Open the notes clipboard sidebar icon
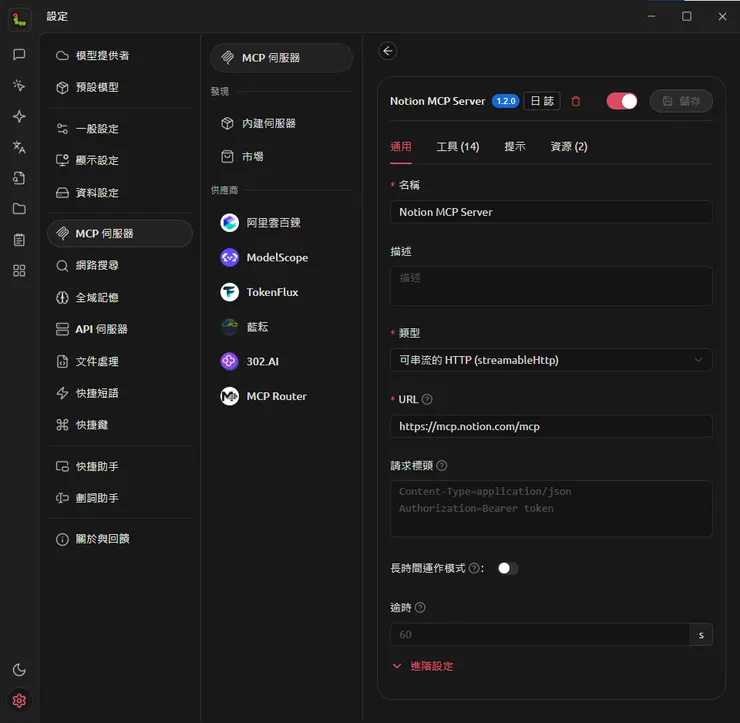Screen dimensions: 740x723 (19, 240)
